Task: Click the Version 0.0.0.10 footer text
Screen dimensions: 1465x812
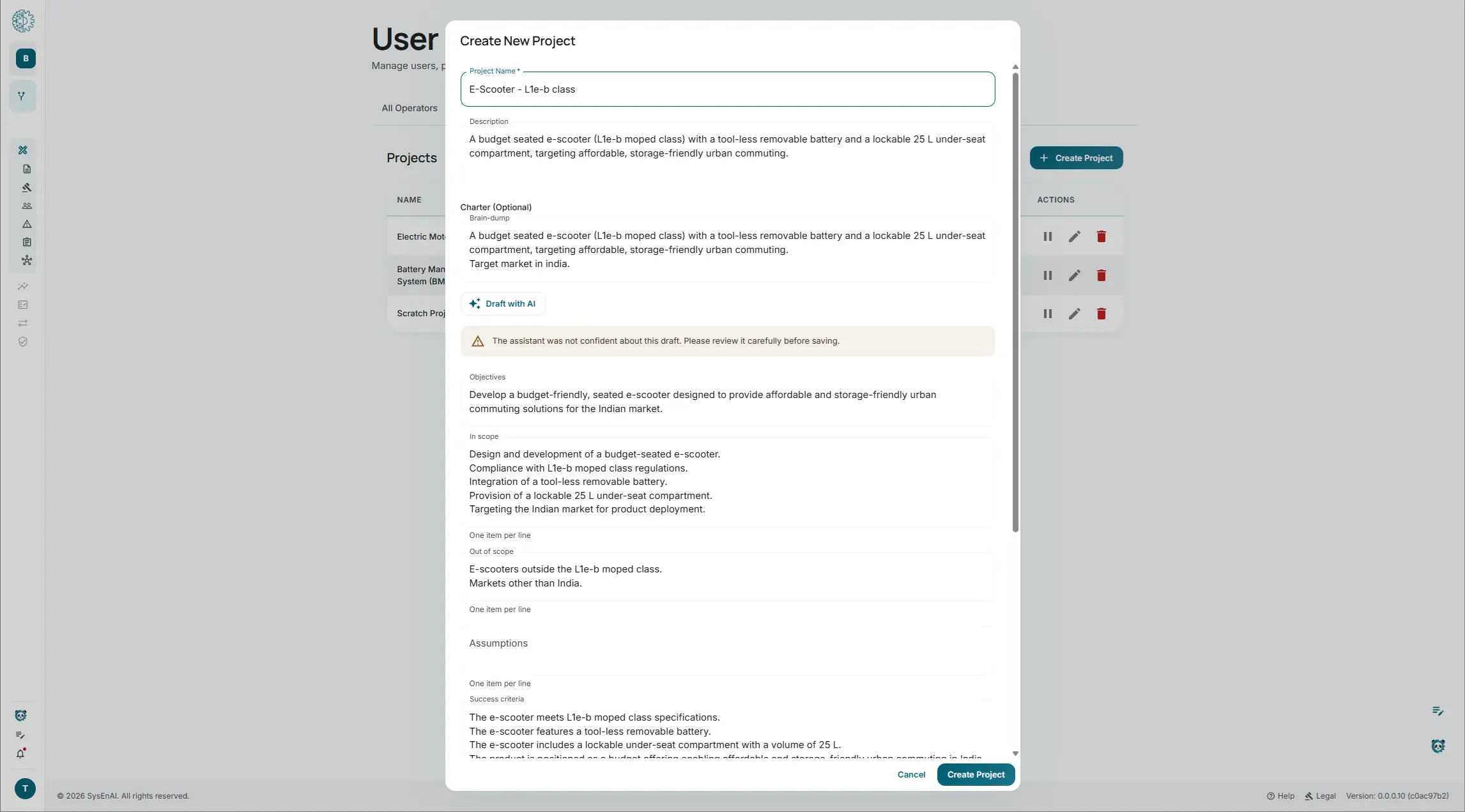Action: coord(1397,796)
